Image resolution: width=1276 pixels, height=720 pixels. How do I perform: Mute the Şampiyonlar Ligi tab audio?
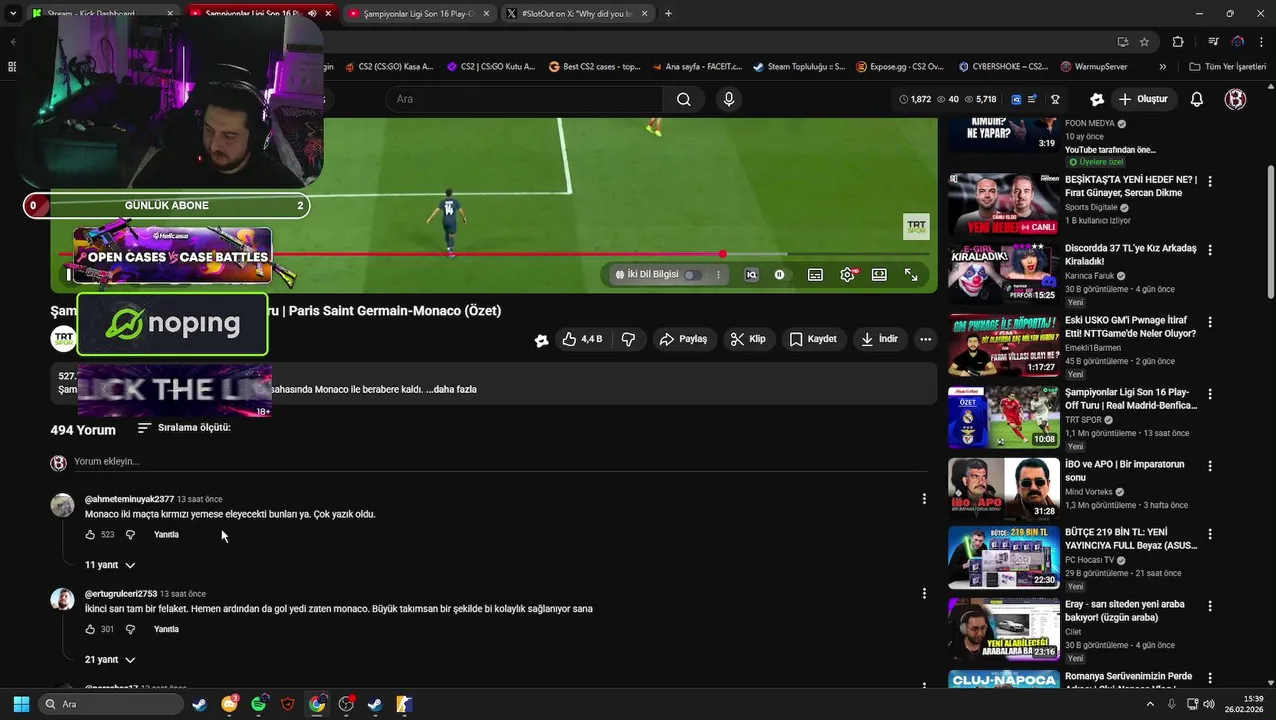pos(312,14)
